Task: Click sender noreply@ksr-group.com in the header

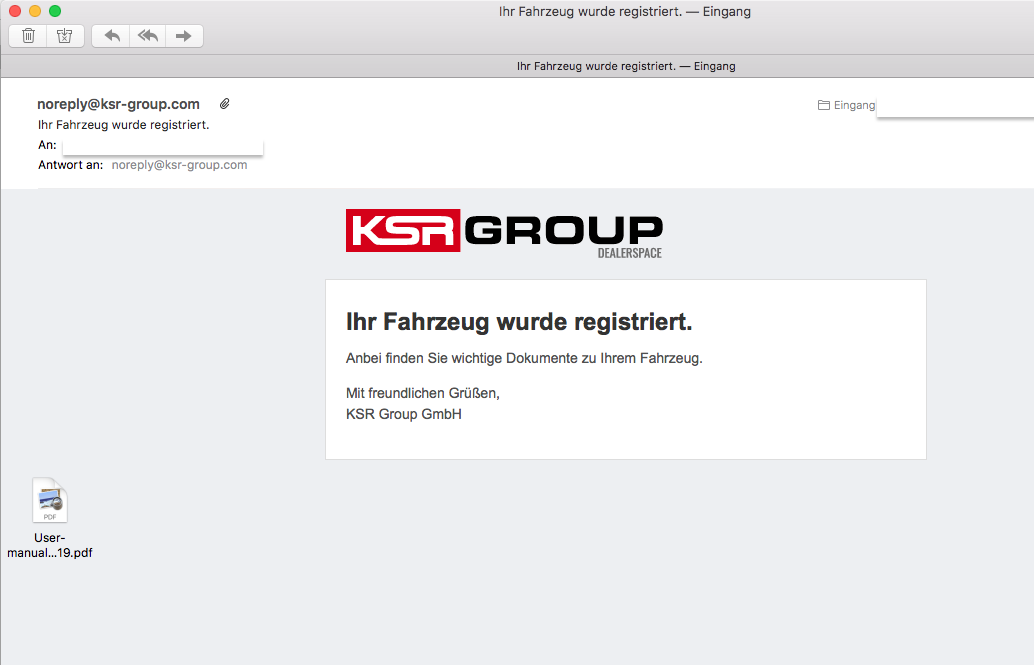Action: [x=118, y=104]
